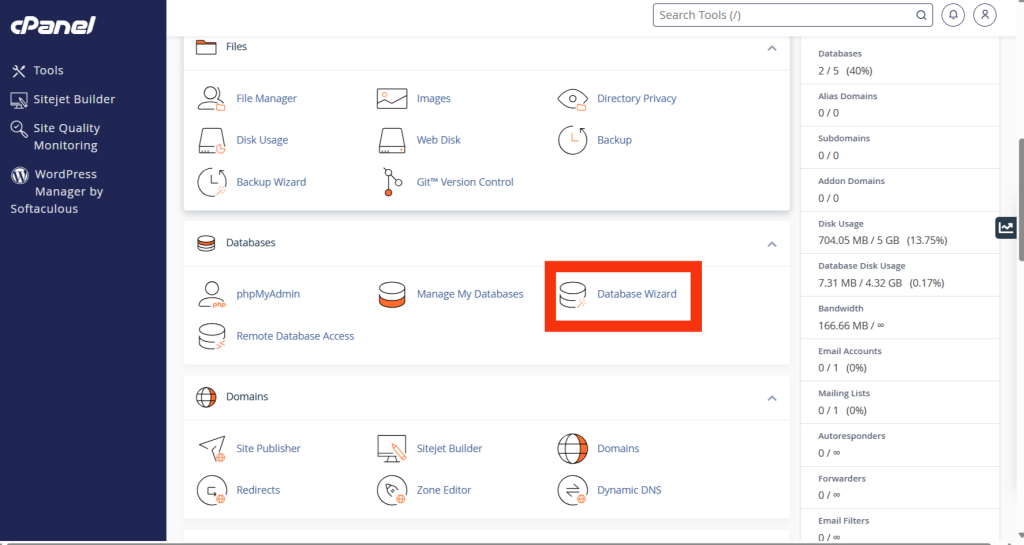Click the Zone Editor icon
Image resolution: width=1024 pixels, height=545 pixels.
click(392, 490)
